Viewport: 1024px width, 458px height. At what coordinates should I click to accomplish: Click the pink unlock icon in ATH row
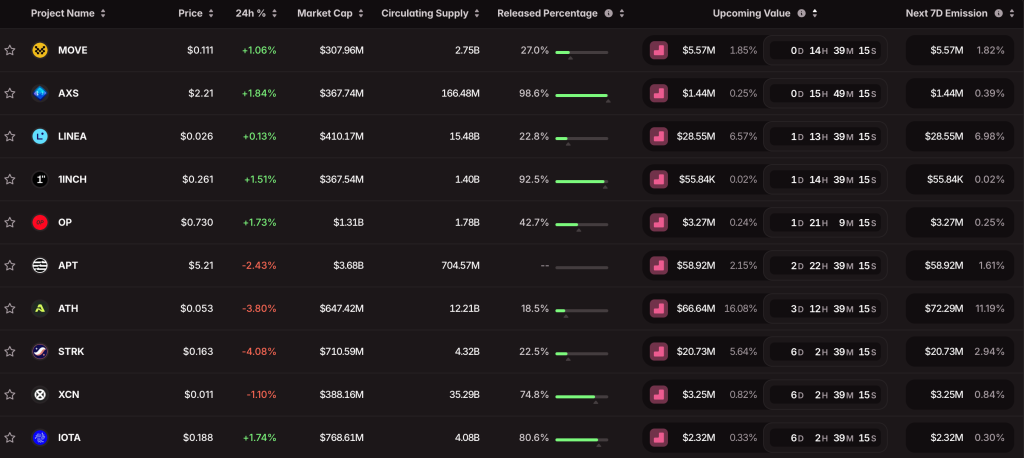pyautogui.click(x=658, y=308)
